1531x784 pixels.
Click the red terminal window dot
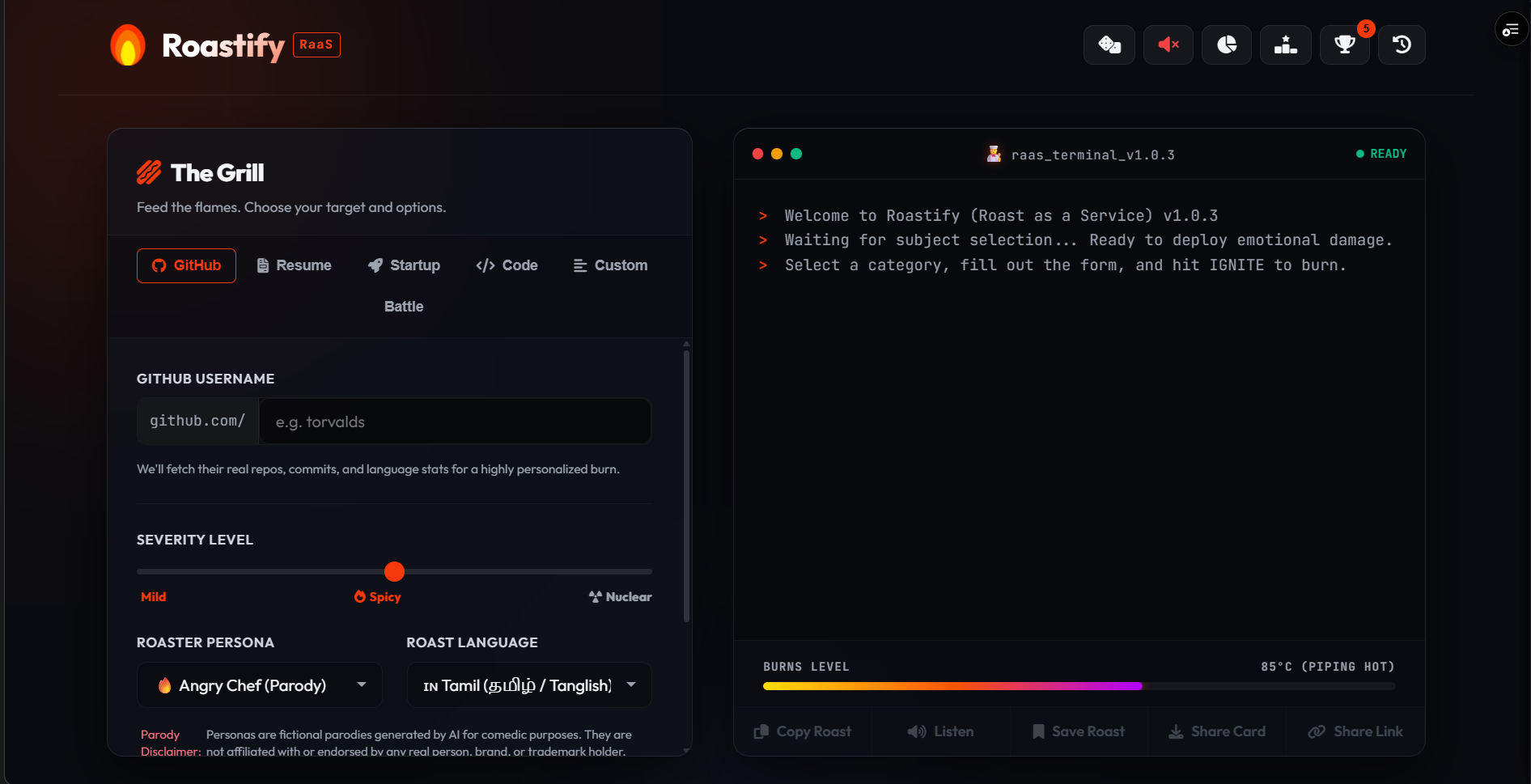[x=757, y=154]
